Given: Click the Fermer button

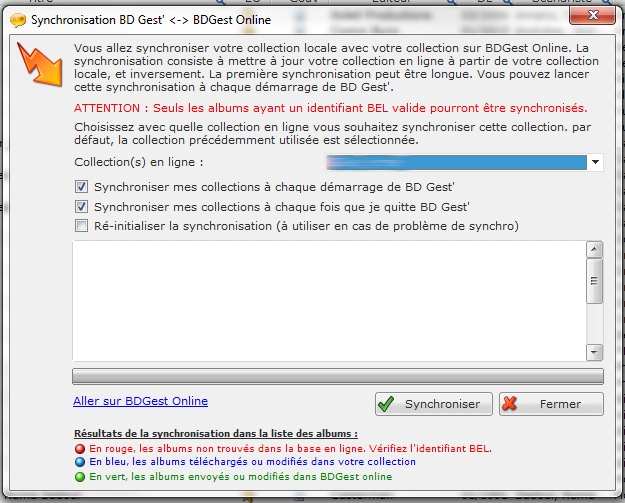Looking at the screenshot, I should coord(551,404).
